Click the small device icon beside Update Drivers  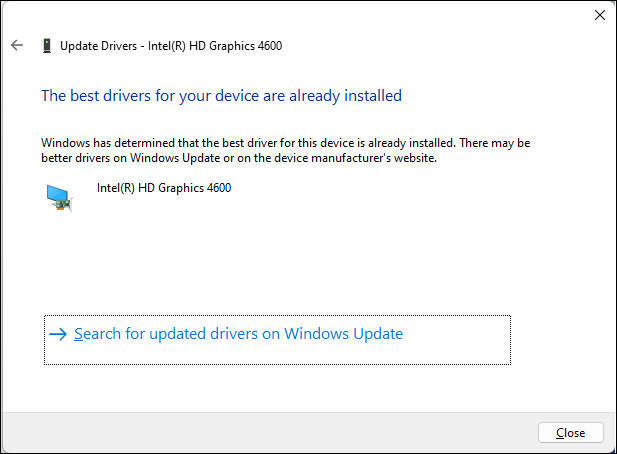[46, 45]
